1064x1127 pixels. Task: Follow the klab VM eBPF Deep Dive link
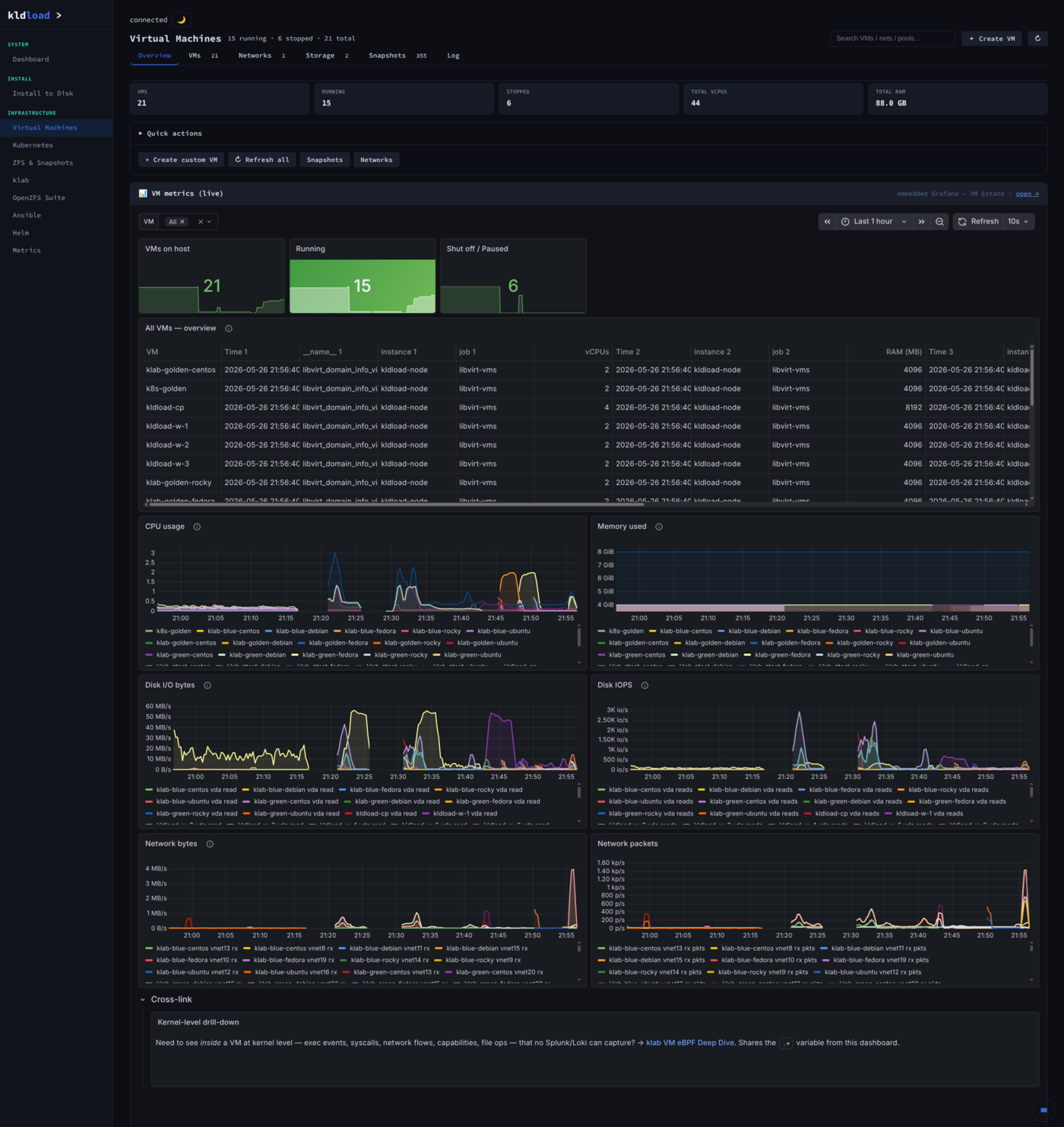pos(689,1043)
